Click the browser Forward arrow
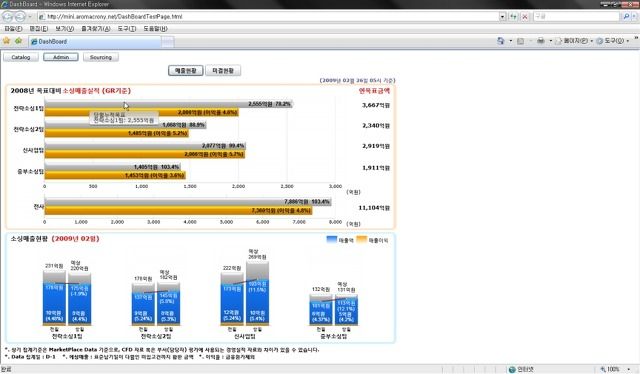 pos(20,17)
